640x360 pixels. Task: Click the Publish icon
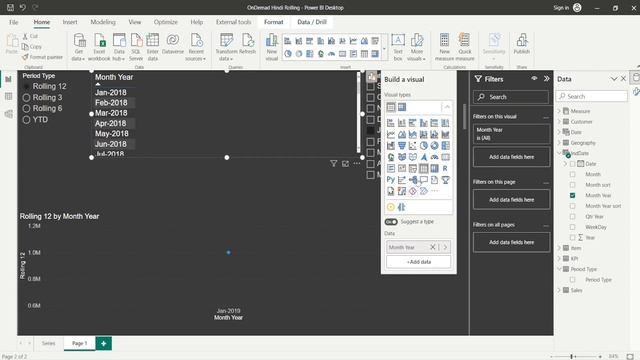(x=522, y=44)
